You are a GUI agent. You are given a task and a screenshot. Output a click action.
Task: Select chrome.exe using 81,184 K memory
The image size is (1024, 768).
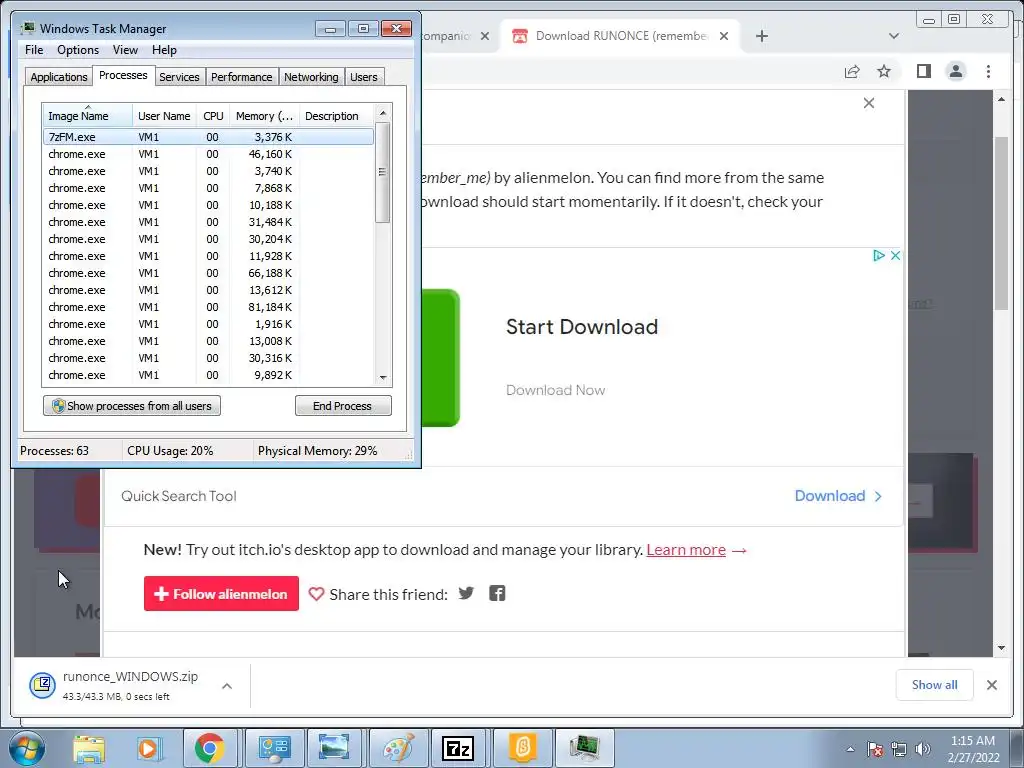tap(208, 307)
